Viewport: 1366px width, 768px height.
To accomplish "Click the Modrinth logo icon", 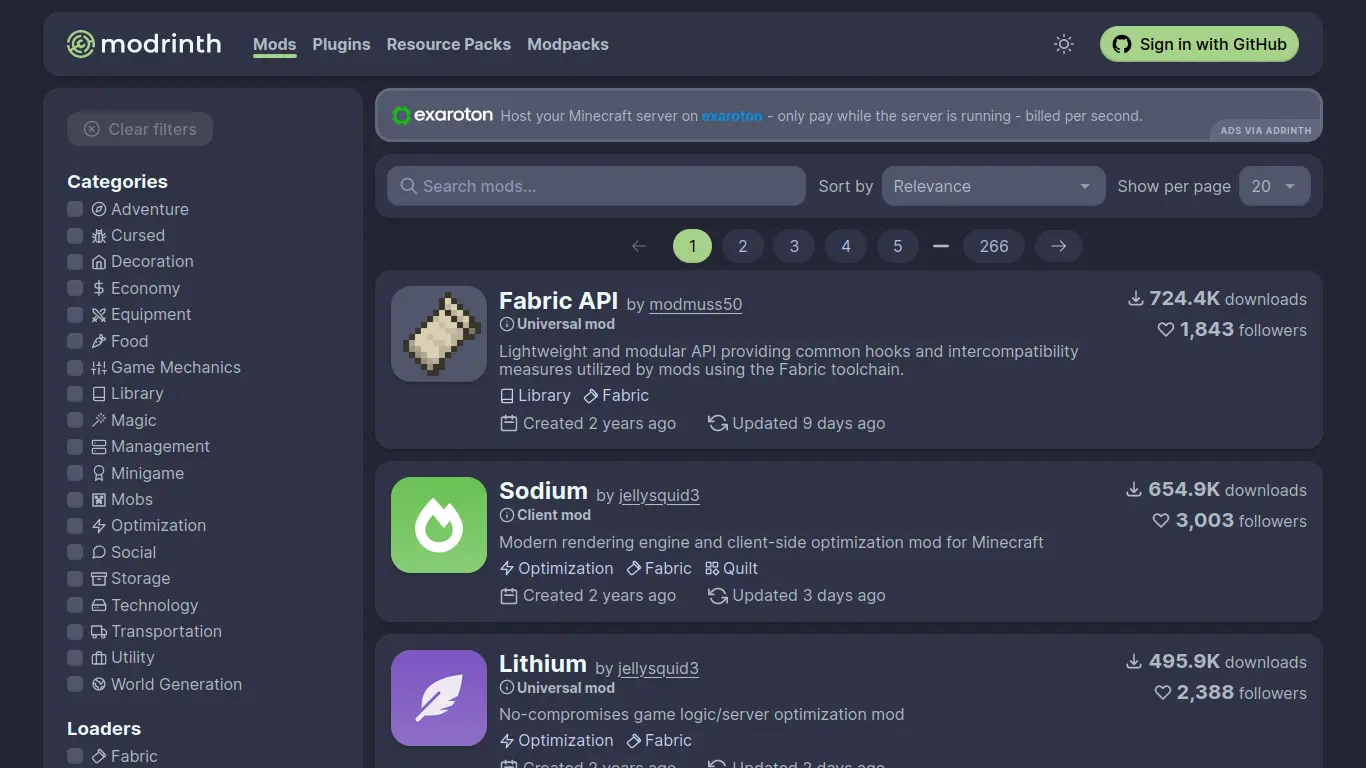I will [x=81, y=44].
